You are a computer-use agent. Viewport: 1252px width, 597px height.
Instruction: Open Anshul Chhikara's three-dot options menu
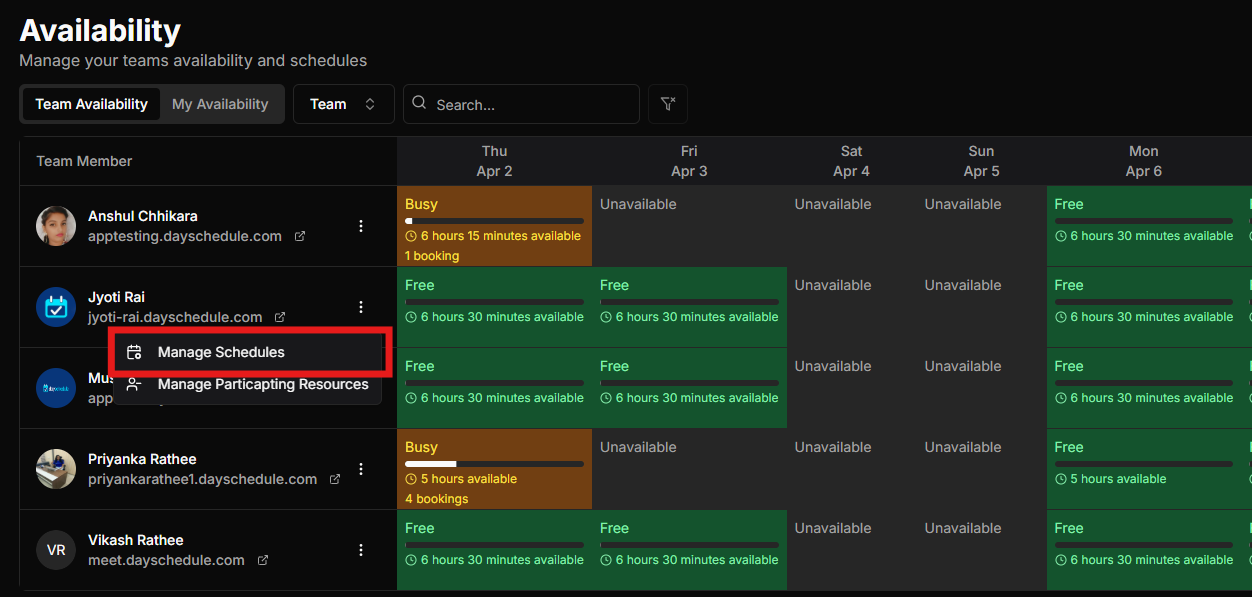click(361, 226)
